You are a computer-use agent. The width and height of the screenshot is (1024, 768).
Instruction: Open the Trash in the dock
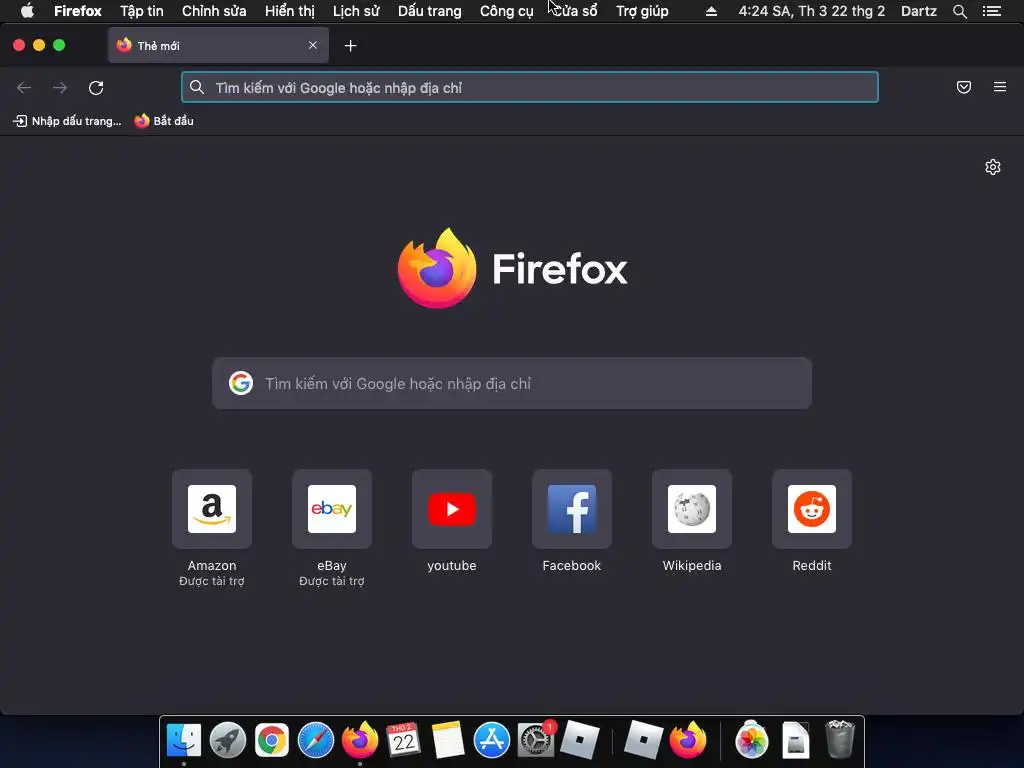[x=840, y=740]
